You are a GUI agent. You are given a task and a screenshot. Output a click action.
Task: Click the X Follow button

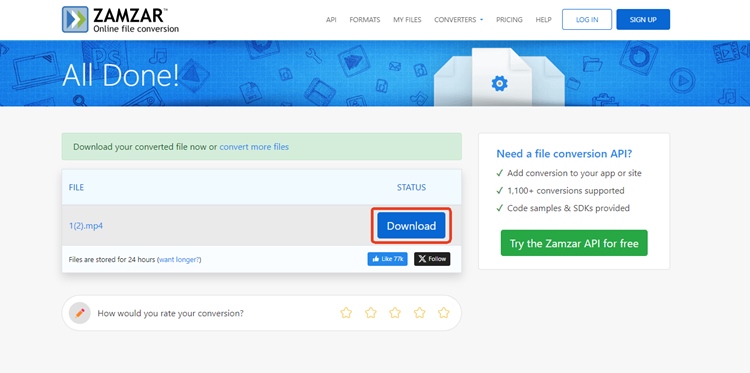(x=432, y=259)
